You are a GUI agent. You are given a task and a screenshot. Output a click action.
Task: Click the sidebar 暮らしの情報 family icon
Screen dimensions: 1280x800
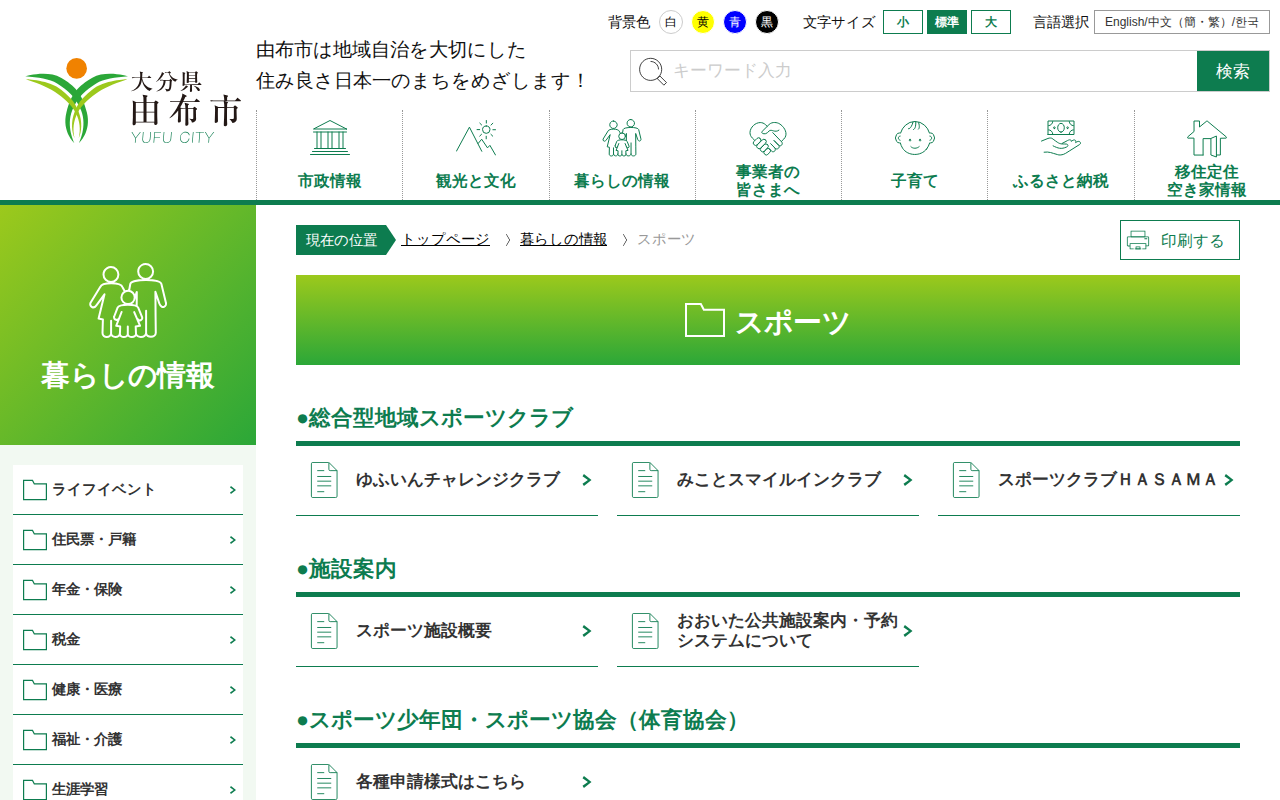tap(128, 300)
